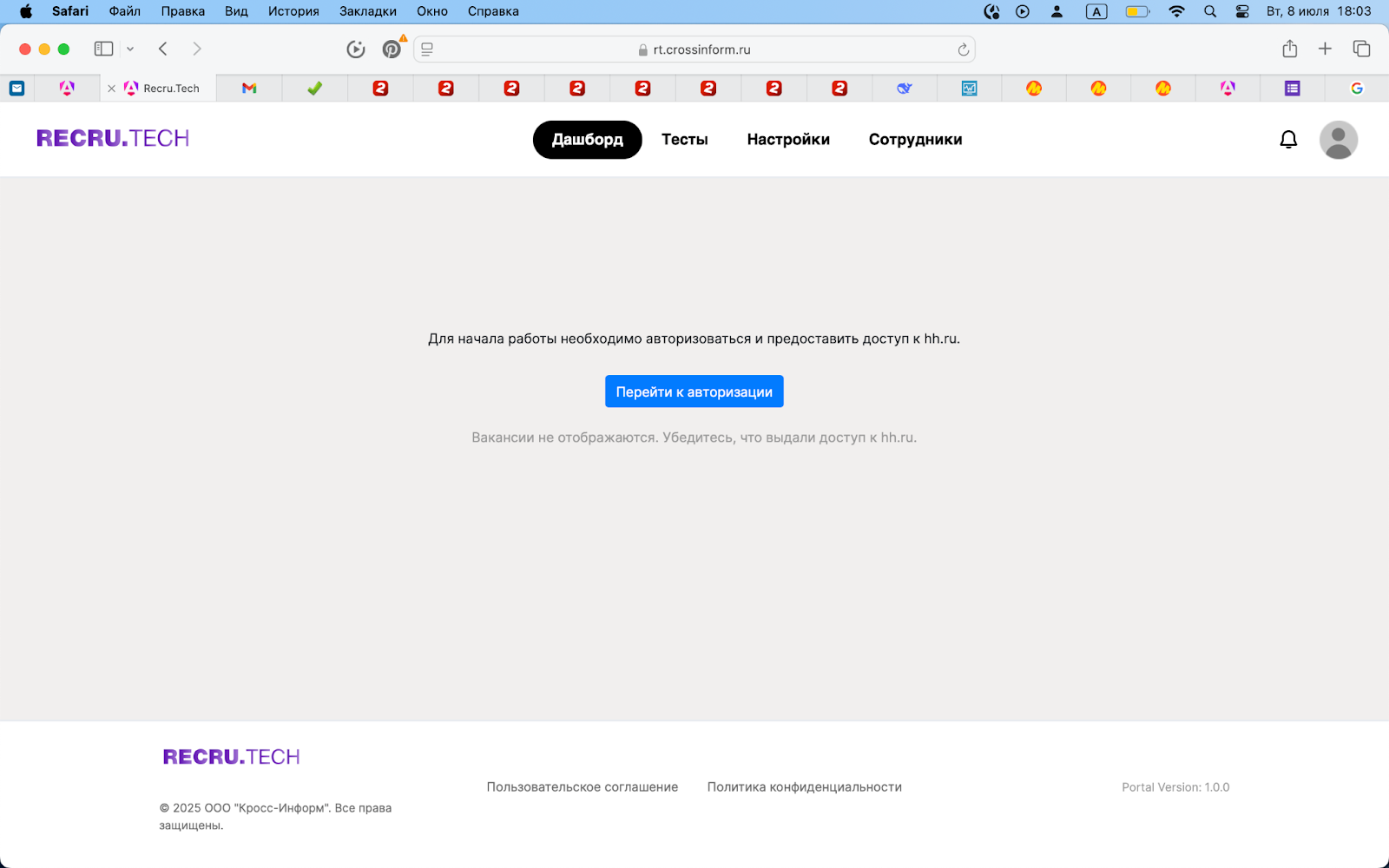This screenshot has width=1389, height=868.
Task: Click the © 2025 ООО "Кросс-Информ" copyright text
Action: point(275,816)
